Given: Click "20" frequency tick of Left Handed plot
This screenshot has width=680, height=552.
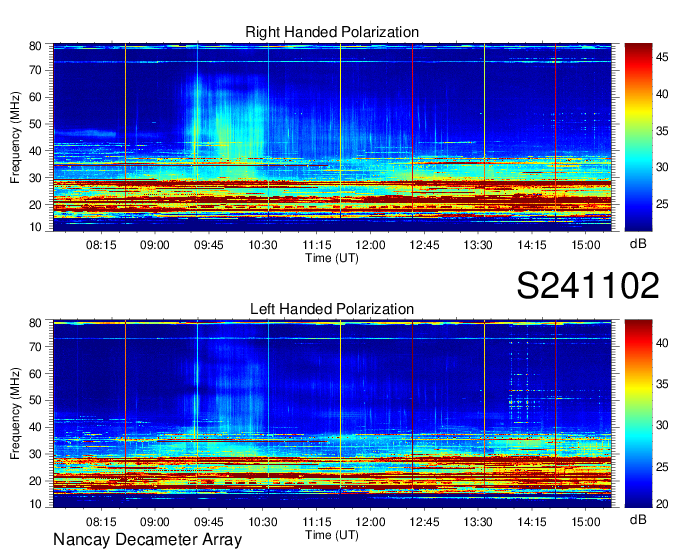Looking at the screenshot, I should coord(35,481).
